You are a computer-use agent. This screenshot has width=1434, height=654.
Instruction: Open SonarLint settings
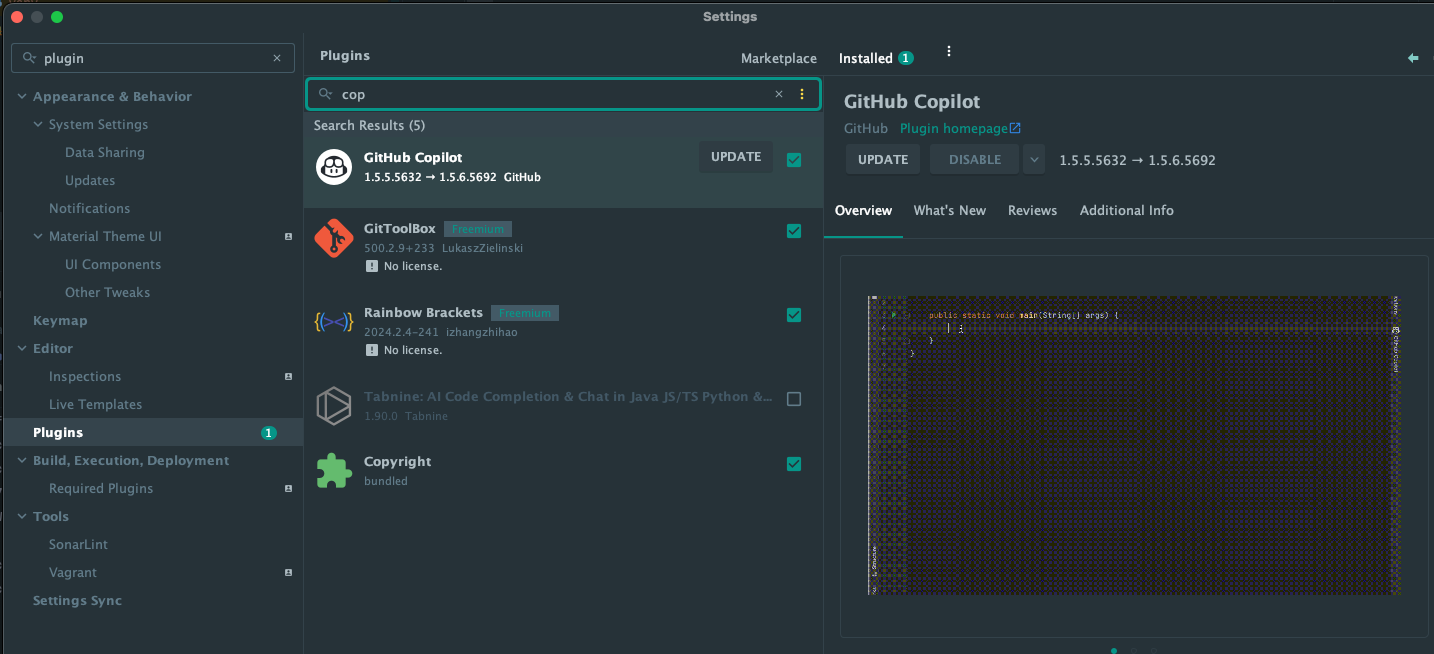78,544
